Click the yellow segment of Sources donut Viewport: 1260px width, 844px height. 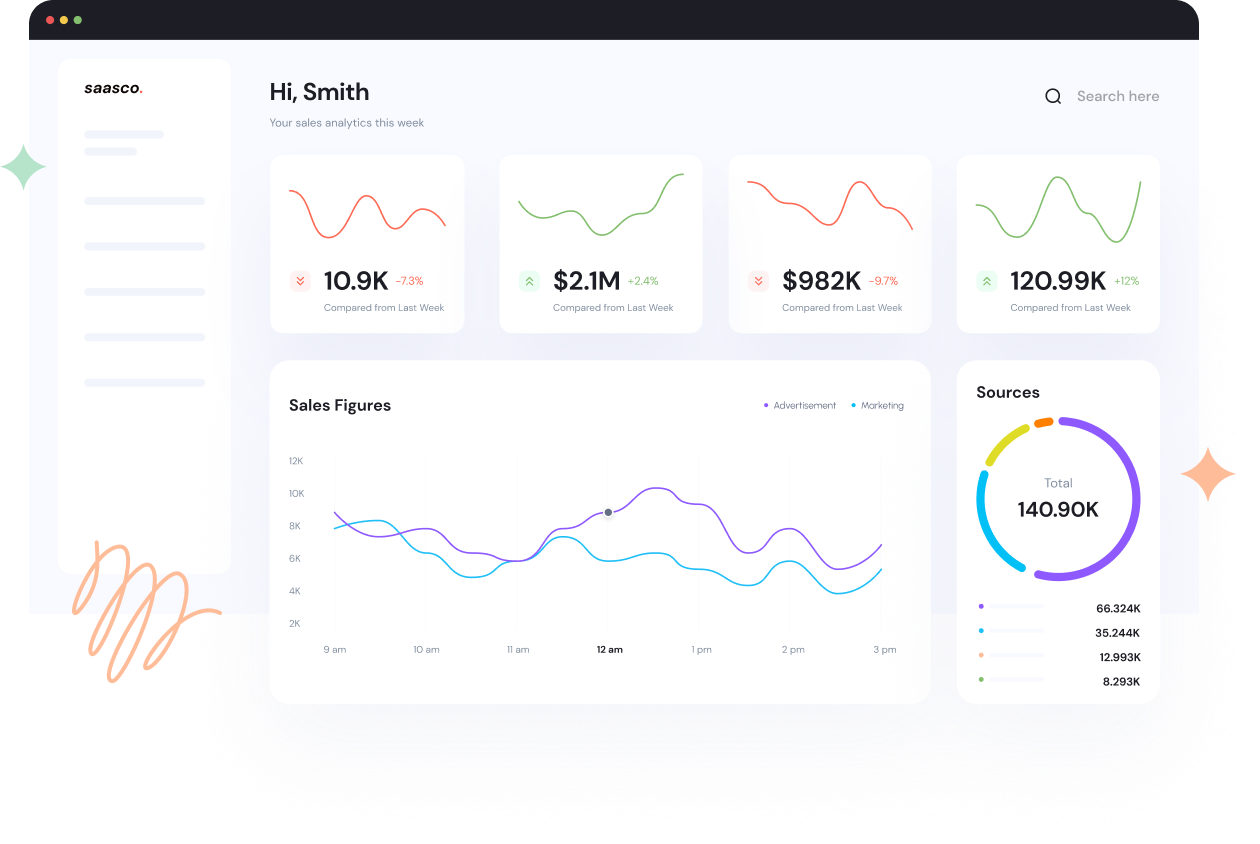pos(1005,444)
